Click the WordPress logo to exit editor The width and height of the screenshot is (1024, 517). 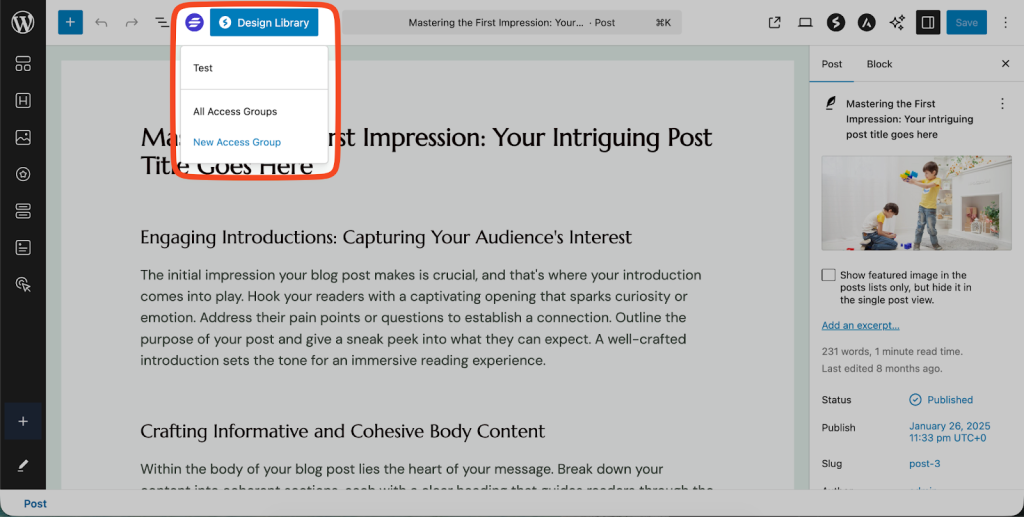point(22,22)
